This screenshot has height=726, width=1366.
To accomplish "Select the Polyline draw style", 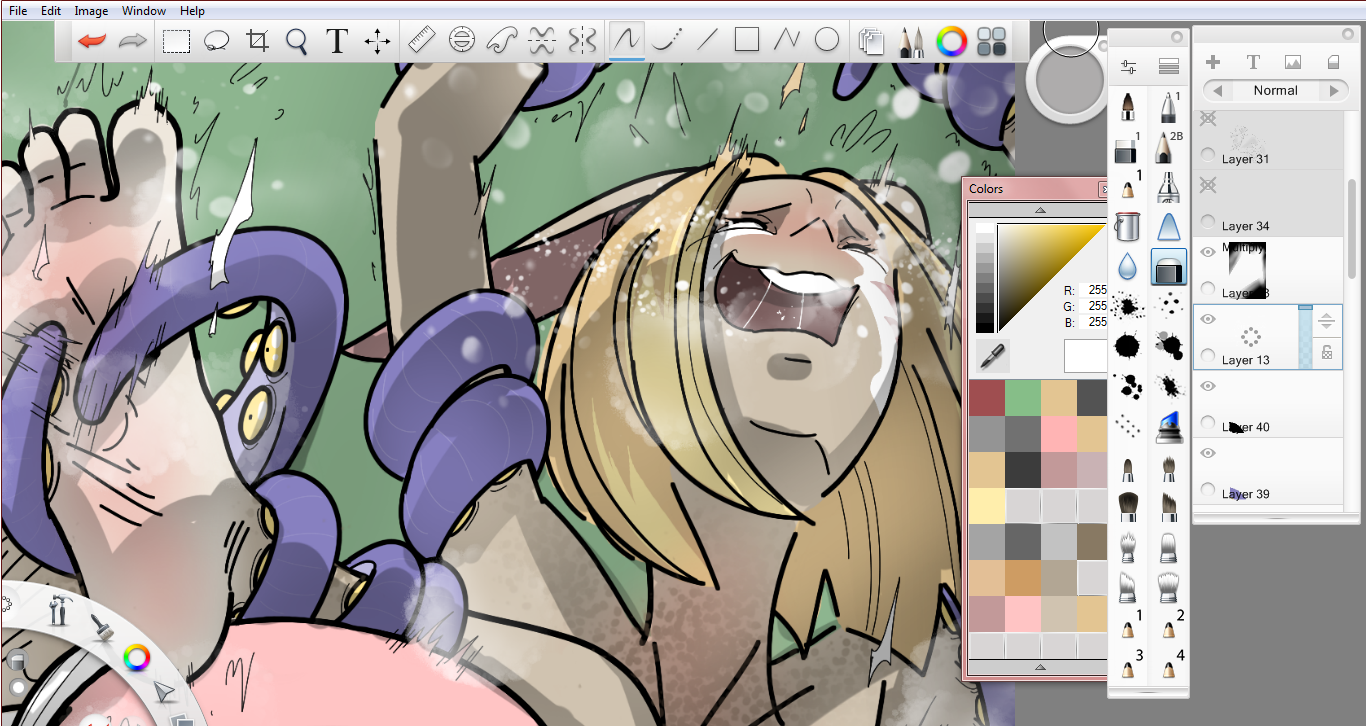I will (787, 41).
